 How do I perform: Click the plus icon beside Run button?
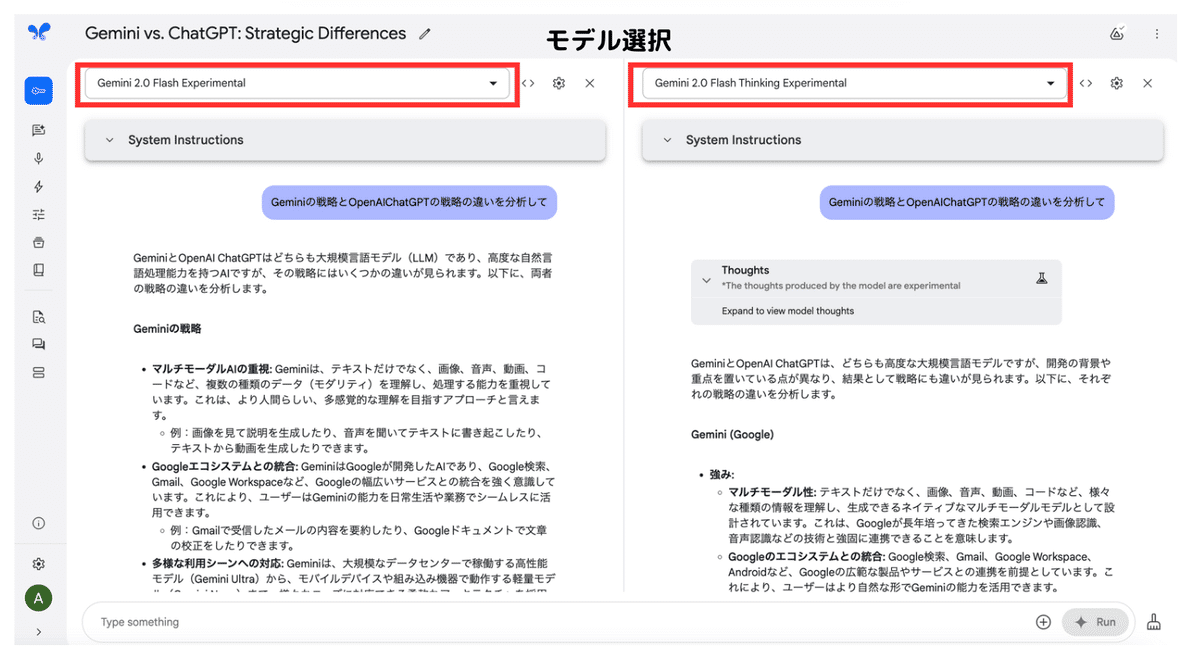point(1043,622)
